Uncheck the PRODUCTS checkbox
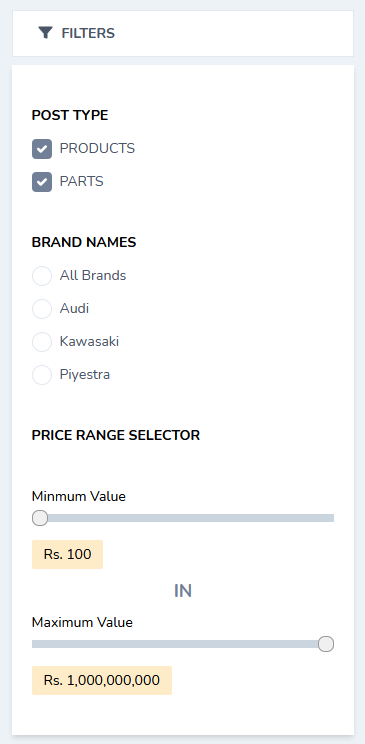The height and width of the screenshot is (744, 365). (42, 149)
